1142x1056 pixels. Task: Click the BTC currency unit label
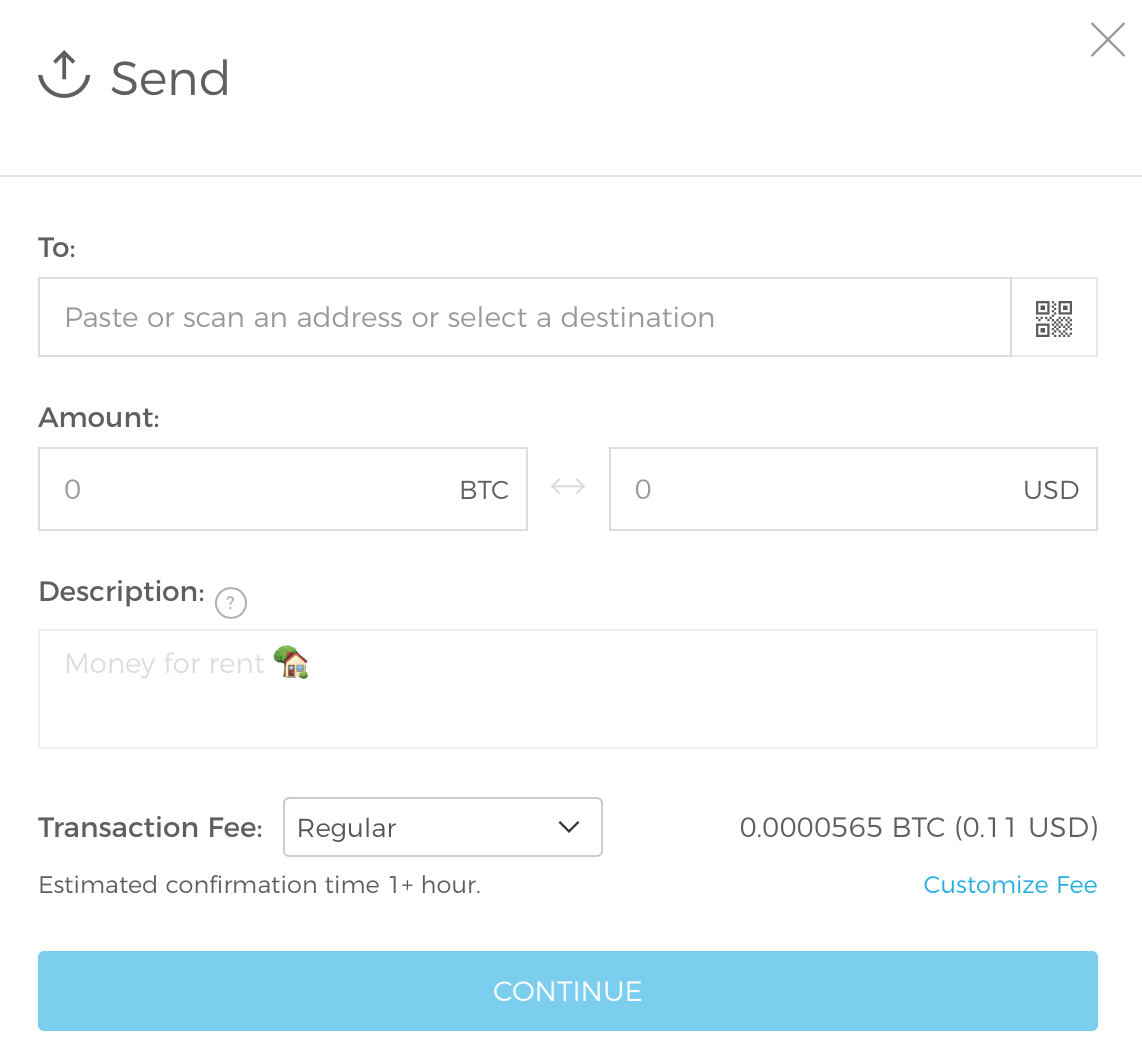click(x=484, y=491)
